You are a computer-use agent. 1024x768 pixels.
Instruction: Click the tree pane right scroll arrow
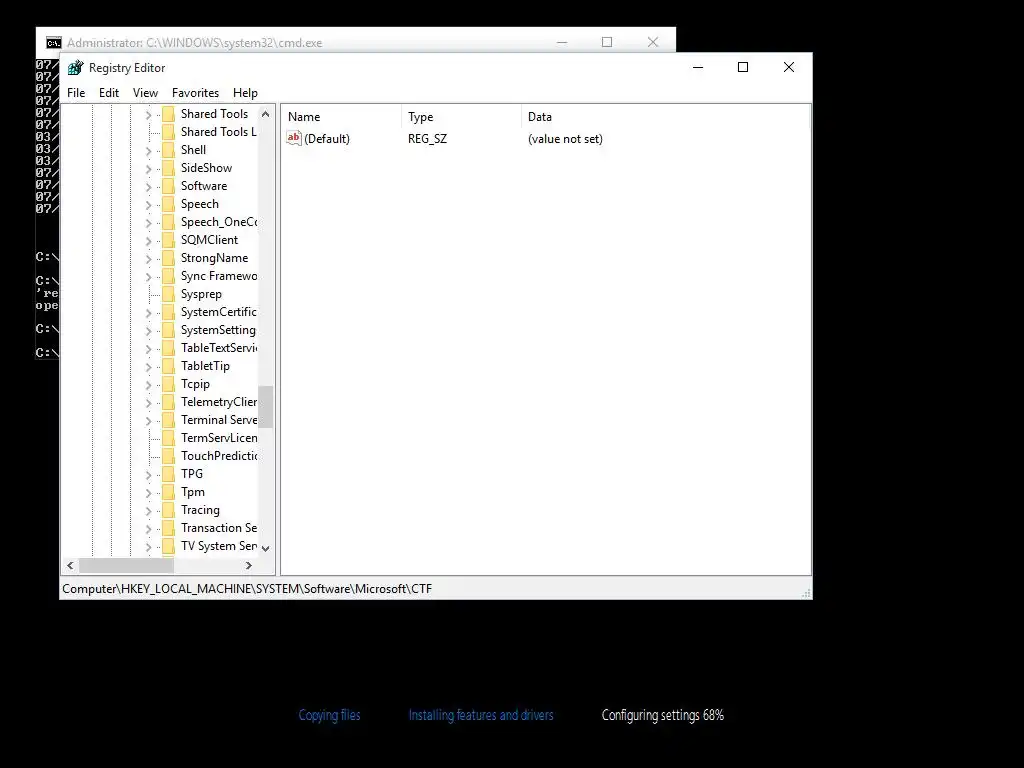tap(248, 566)
